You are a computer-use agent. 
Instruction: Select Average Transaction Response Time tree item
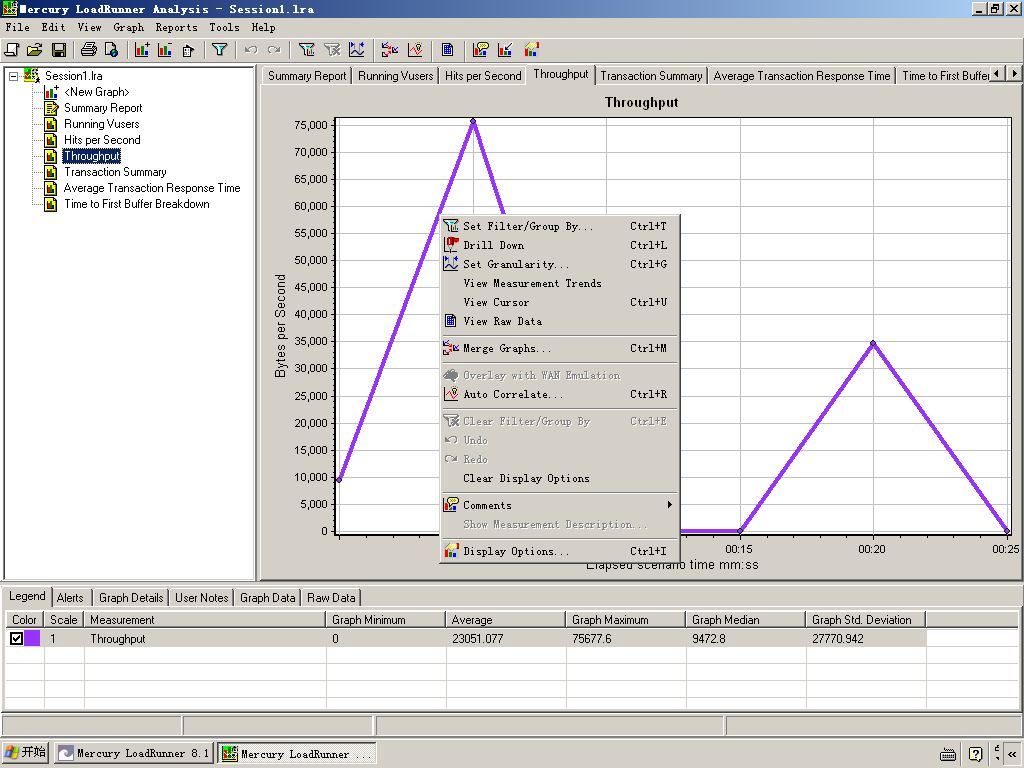click(x=152, y=188)
